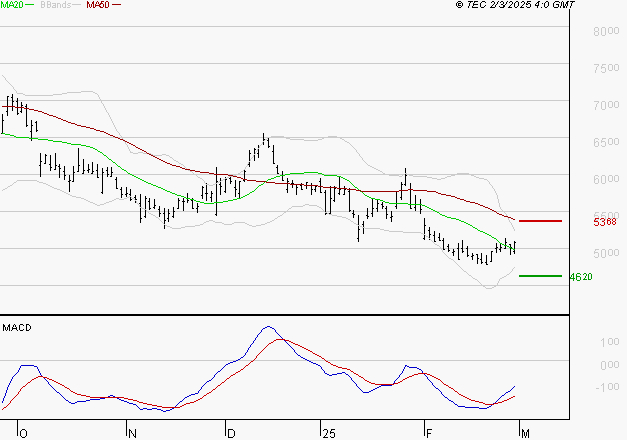Click the green support level line
The height and width of the screenshot is (440, 627).
coord(540,276)
